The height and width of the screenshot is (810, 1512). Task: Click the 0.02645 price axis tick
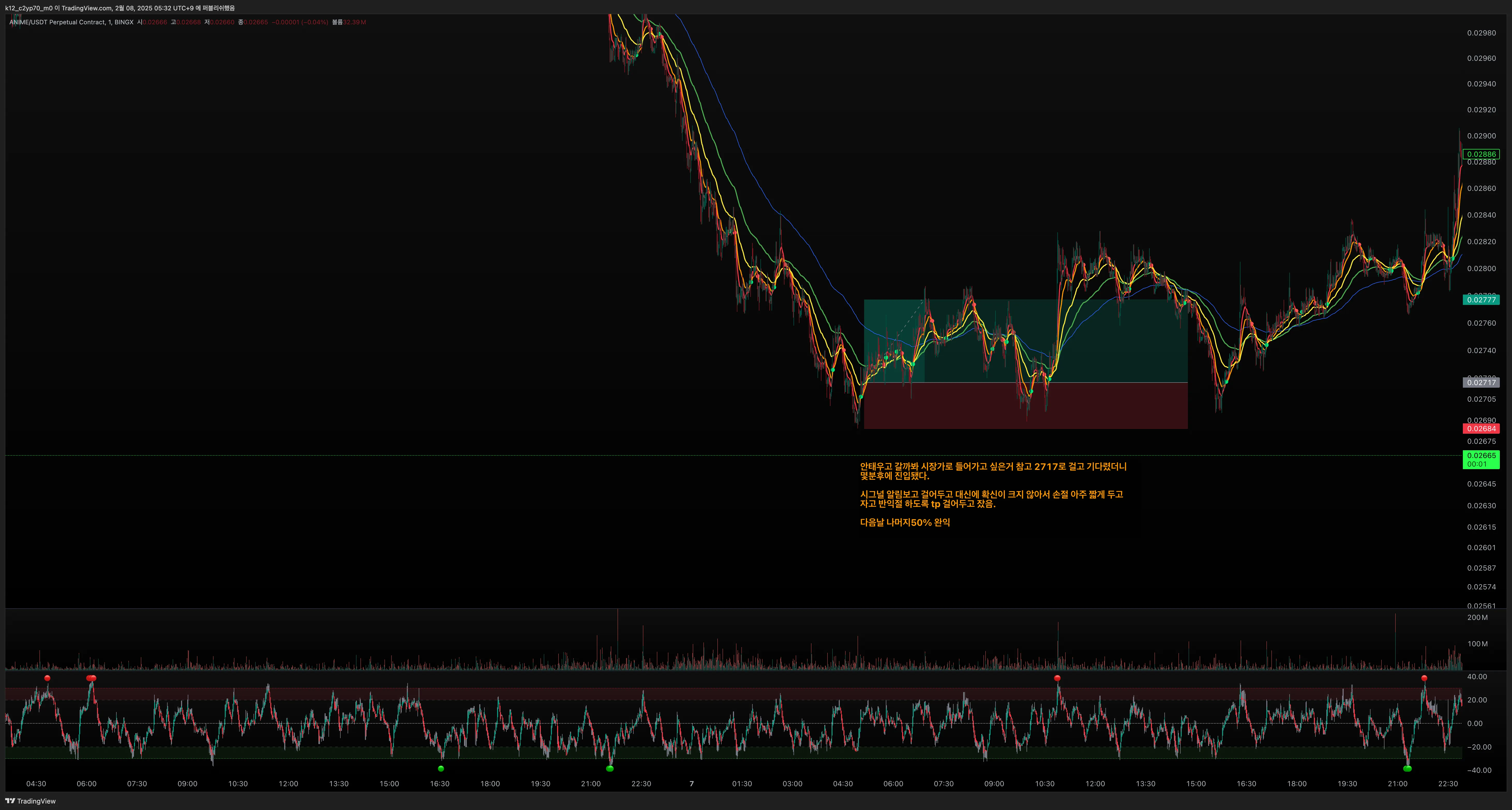(1481, 484)
